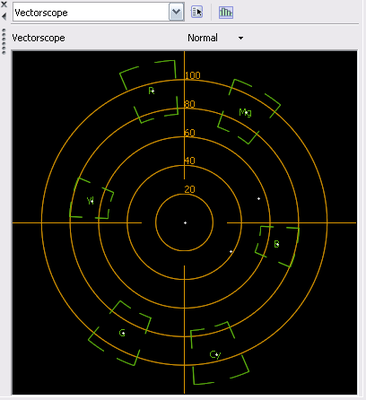Close the scopes panel with X
Image resolution: width=366 pixels, height=400 pixels.
click(4, 4)
